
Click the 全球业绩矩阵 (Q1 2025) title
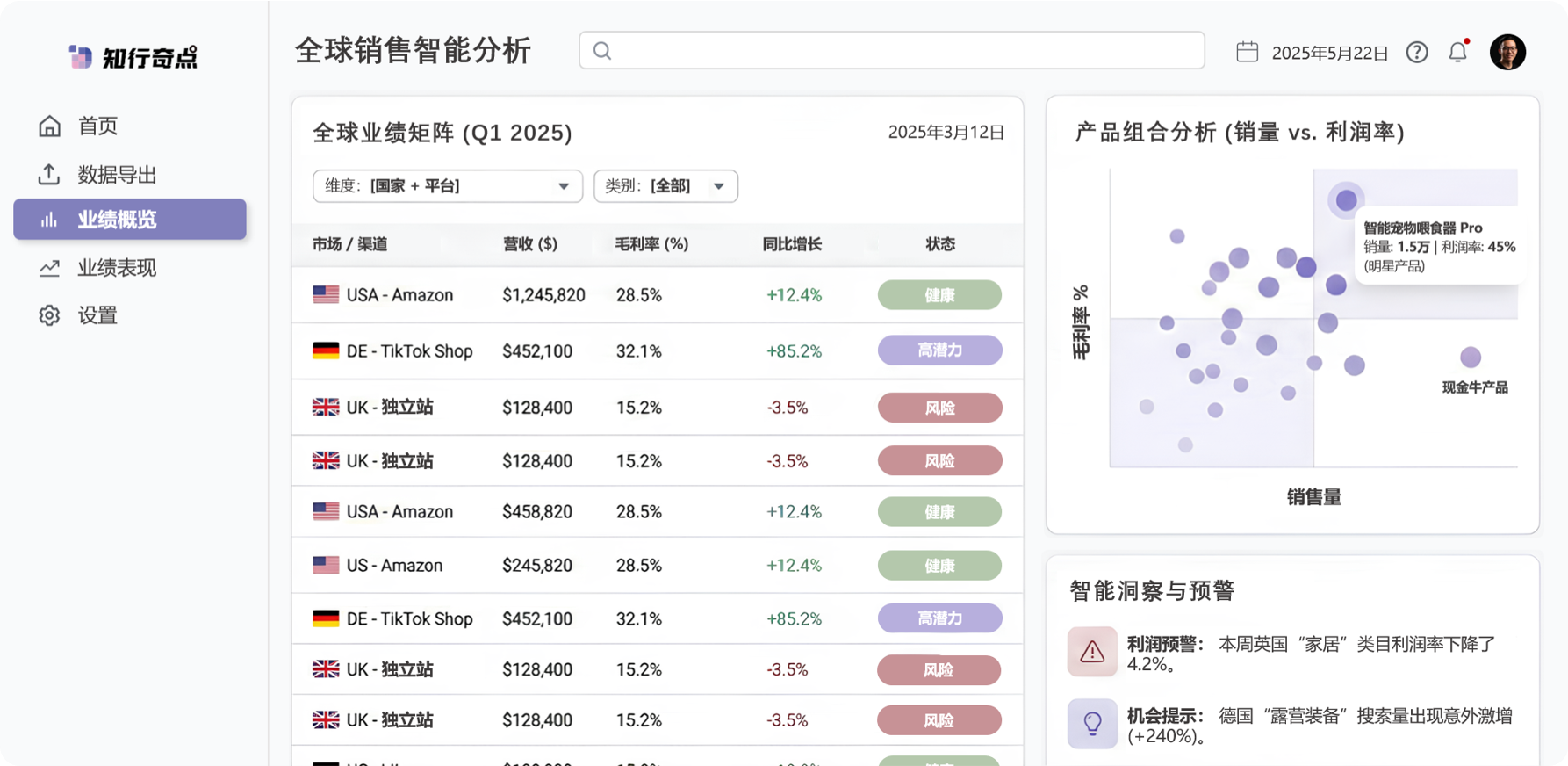point(442,133)
